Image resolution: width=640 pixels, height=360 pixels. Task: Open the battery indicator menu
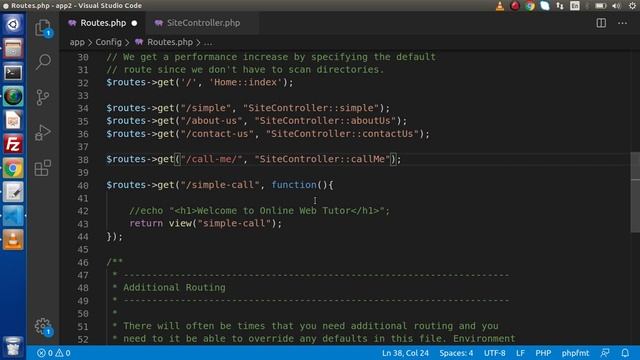point(600,6)
